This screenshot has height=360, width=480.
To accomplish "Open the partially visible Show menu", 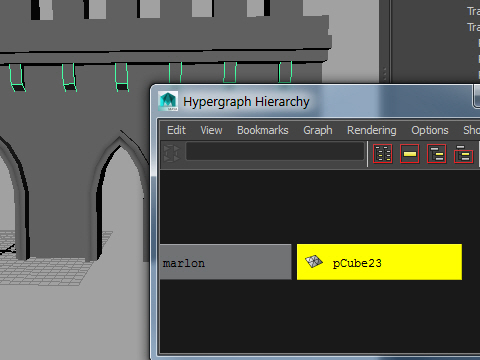I will (x=471, y=130).
